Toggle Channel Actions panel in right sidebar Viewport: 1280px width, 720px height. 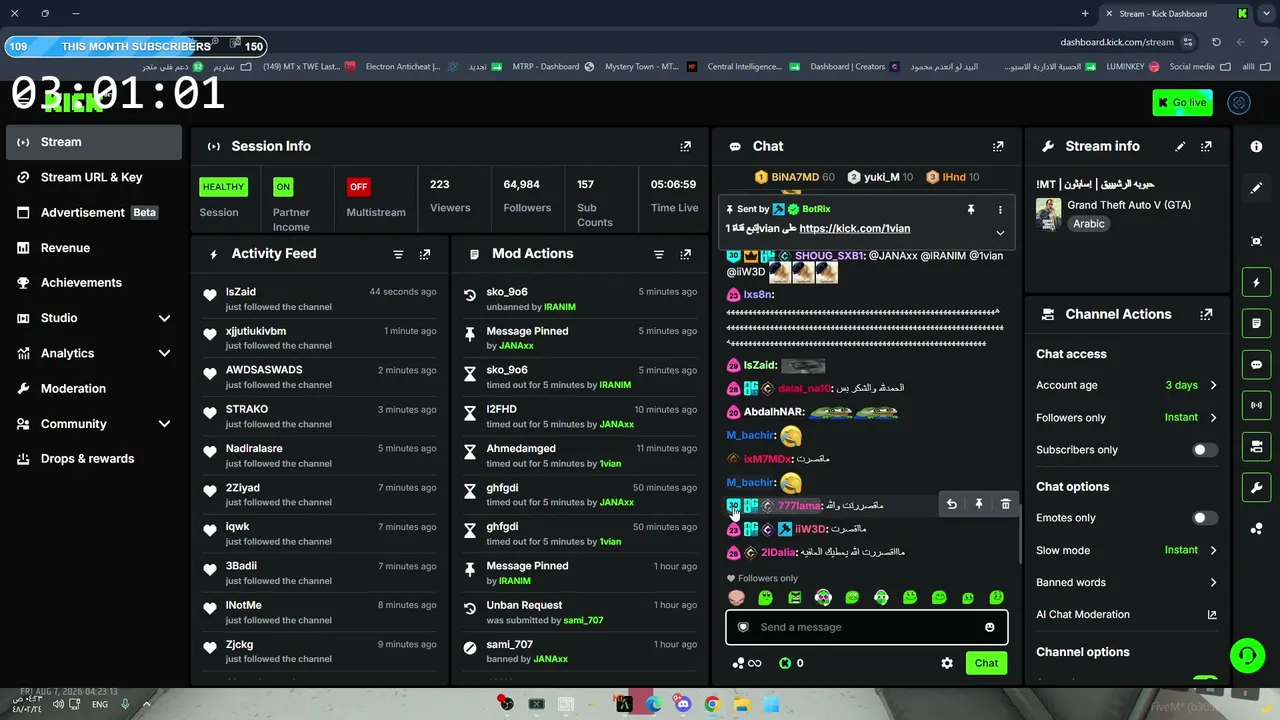(x=1257, y=446)
